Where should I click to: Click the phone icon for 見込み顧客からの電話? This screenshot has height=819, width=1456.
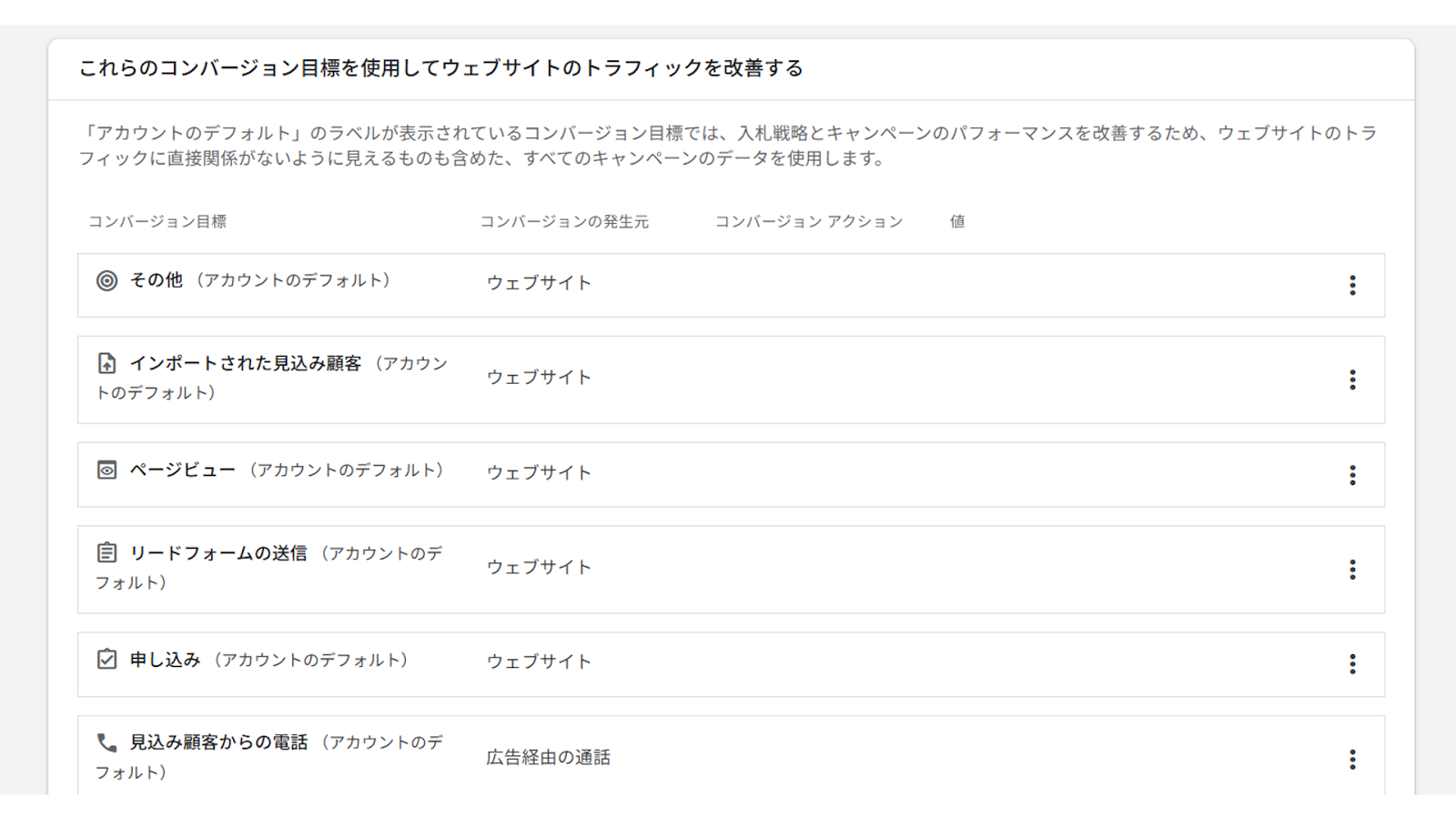[x=107, y=743]
